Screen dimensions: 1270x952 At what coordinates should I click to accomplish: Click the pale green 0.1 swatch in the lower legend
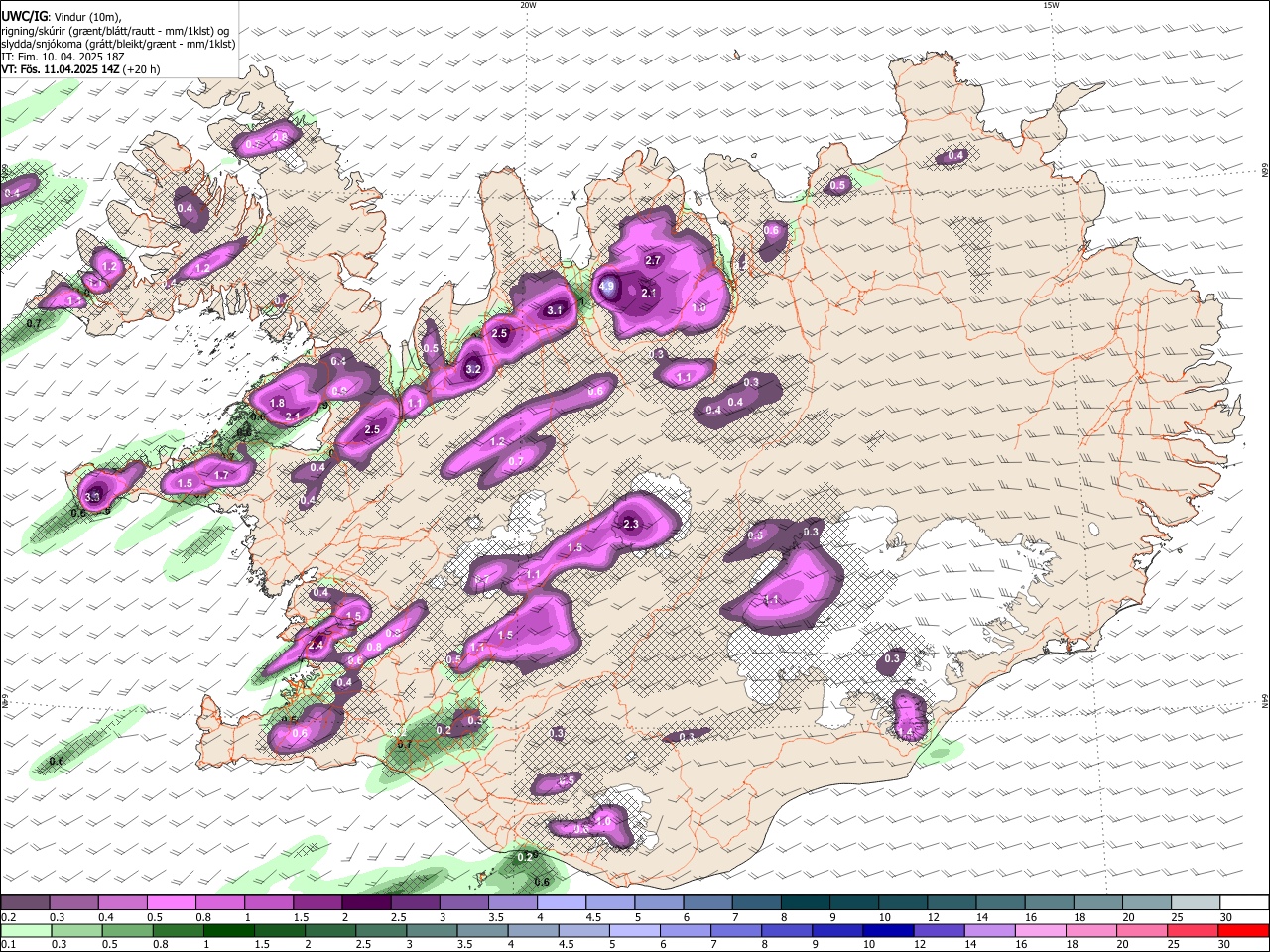click(26, 931)
